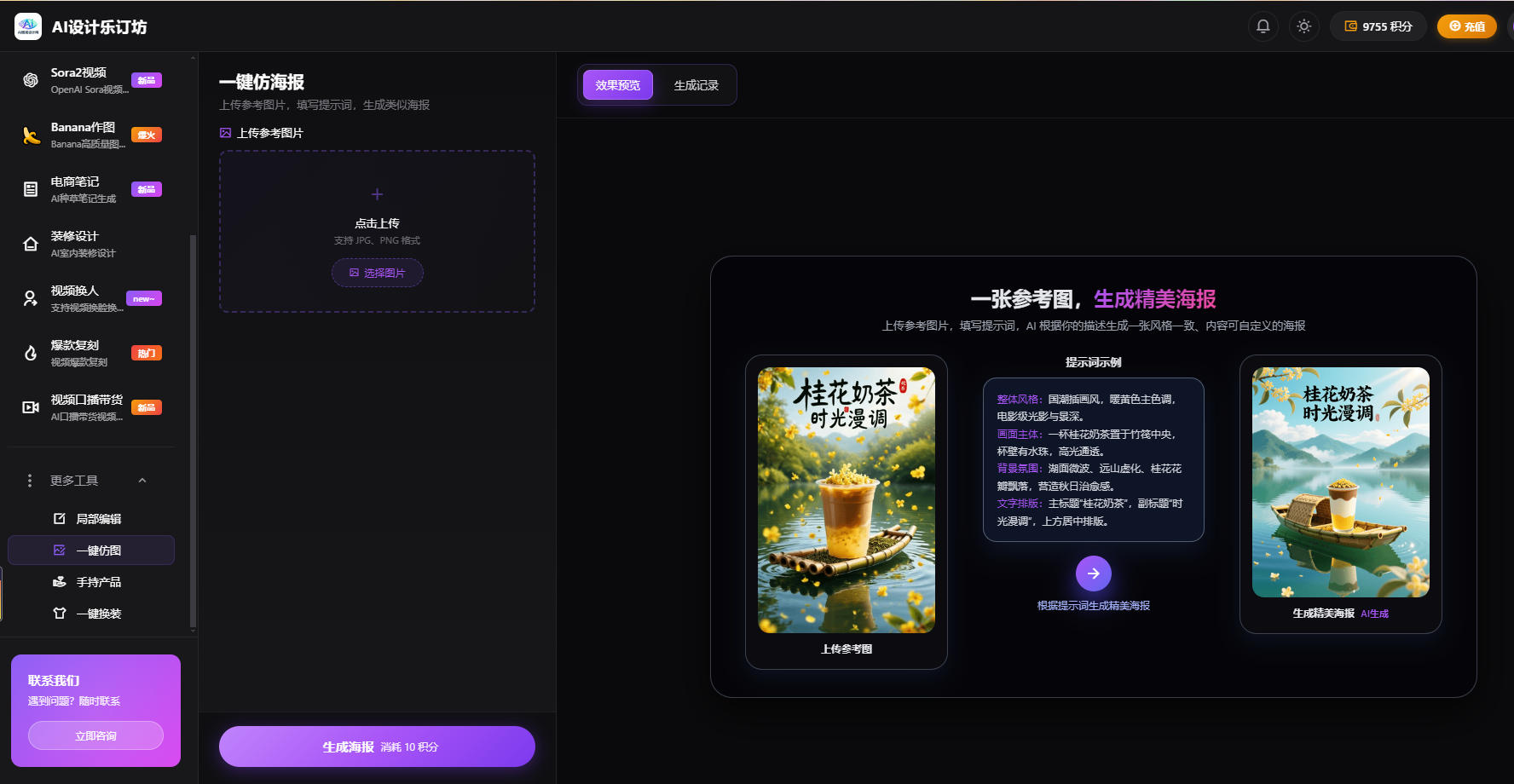The image size is (1514, 784).
Task: Toggle the light/dark theme sun icon
Action: 1303,26
